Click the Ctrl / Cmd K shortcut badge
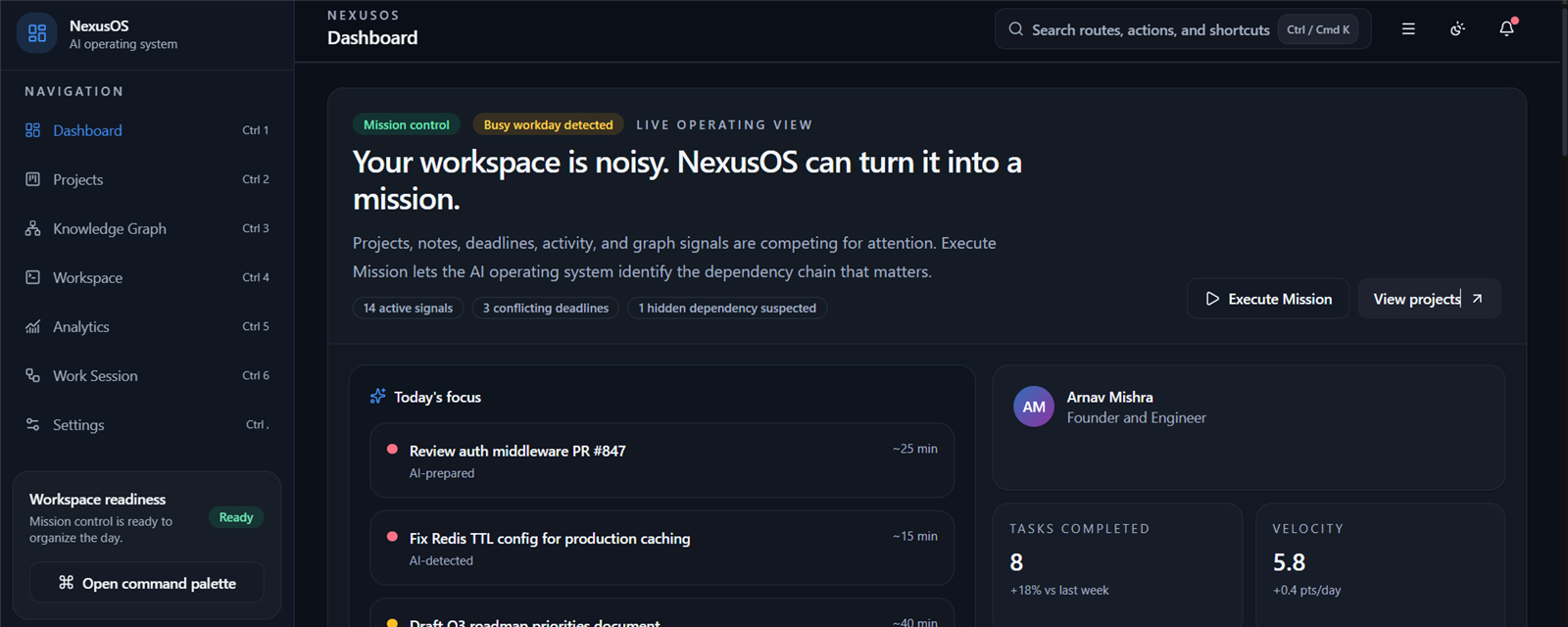Screen dimensions: 1568x627 coord(1318,29)
